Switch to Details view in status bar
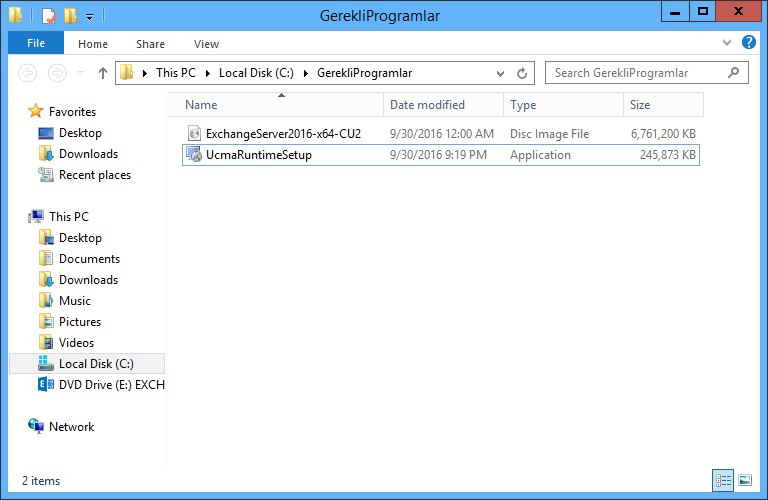The width and height of the screenshot is (768, 500). click(723, 480)
